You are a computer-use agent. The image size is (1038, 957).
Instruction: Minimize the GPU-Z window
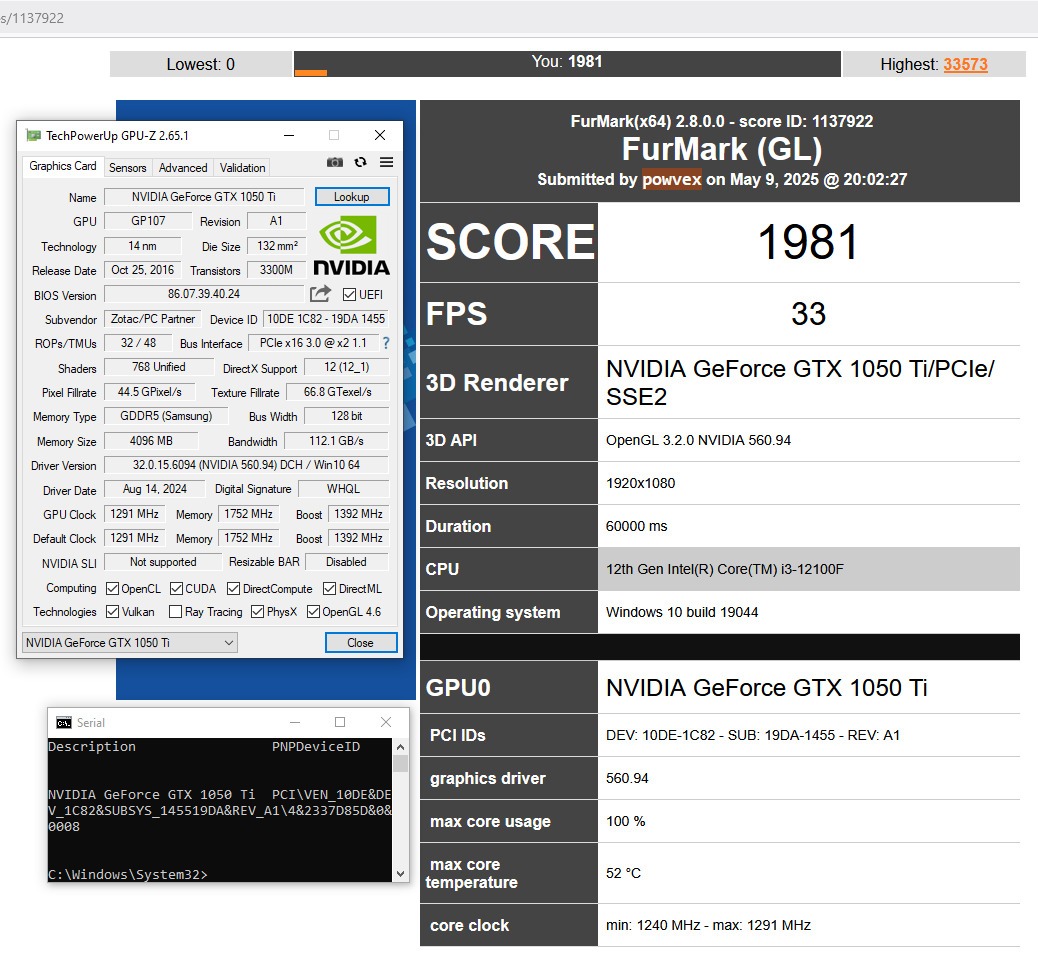point(289,135)
